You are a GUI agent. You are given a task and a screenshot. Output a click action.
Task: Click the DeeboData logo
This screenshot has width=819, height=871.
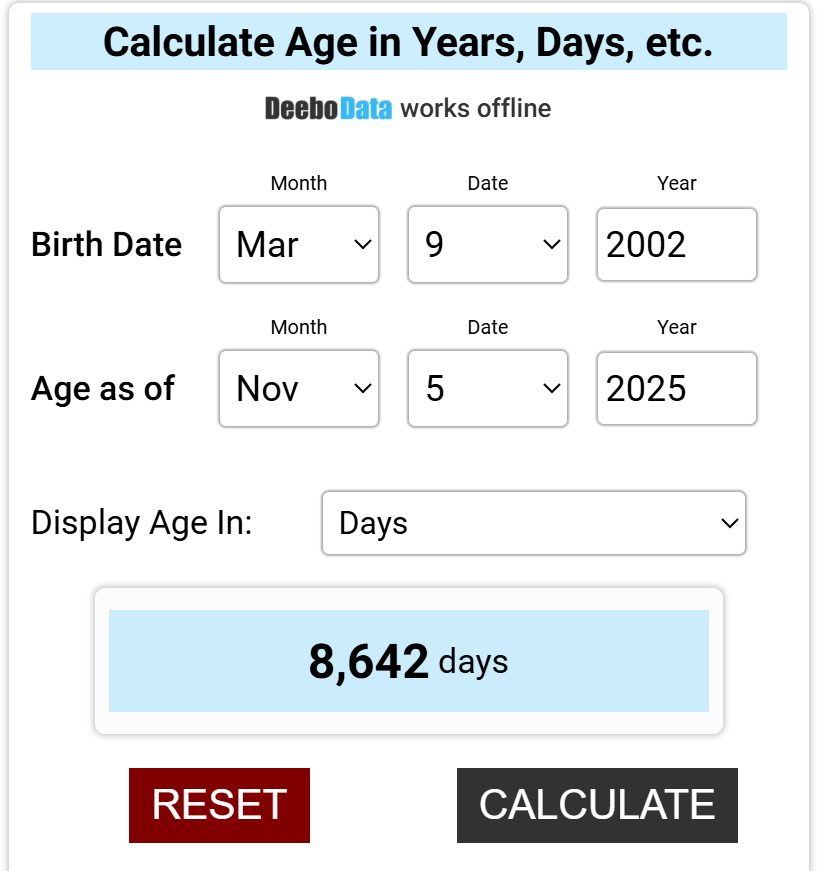(328, 108)
